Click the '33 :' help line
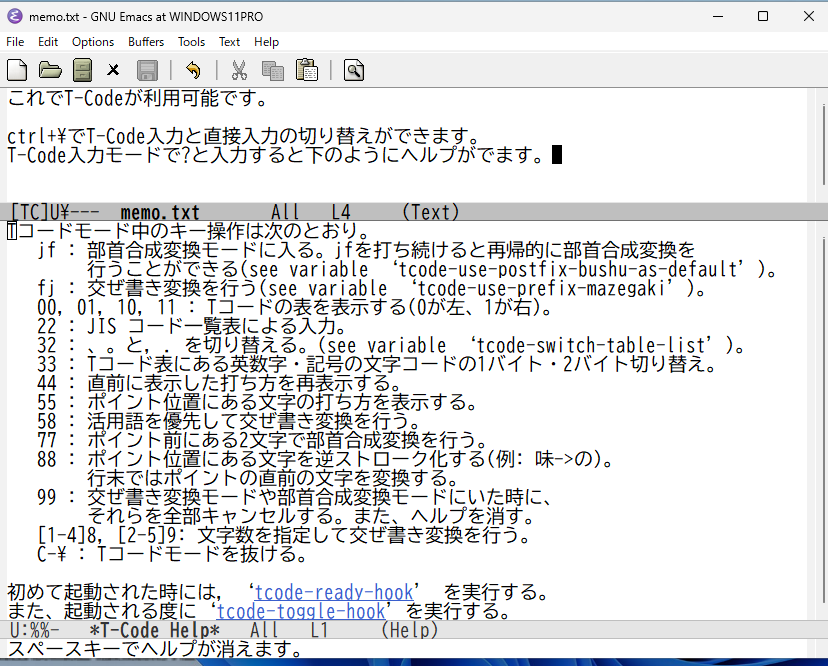 click(x=377, y=364)
